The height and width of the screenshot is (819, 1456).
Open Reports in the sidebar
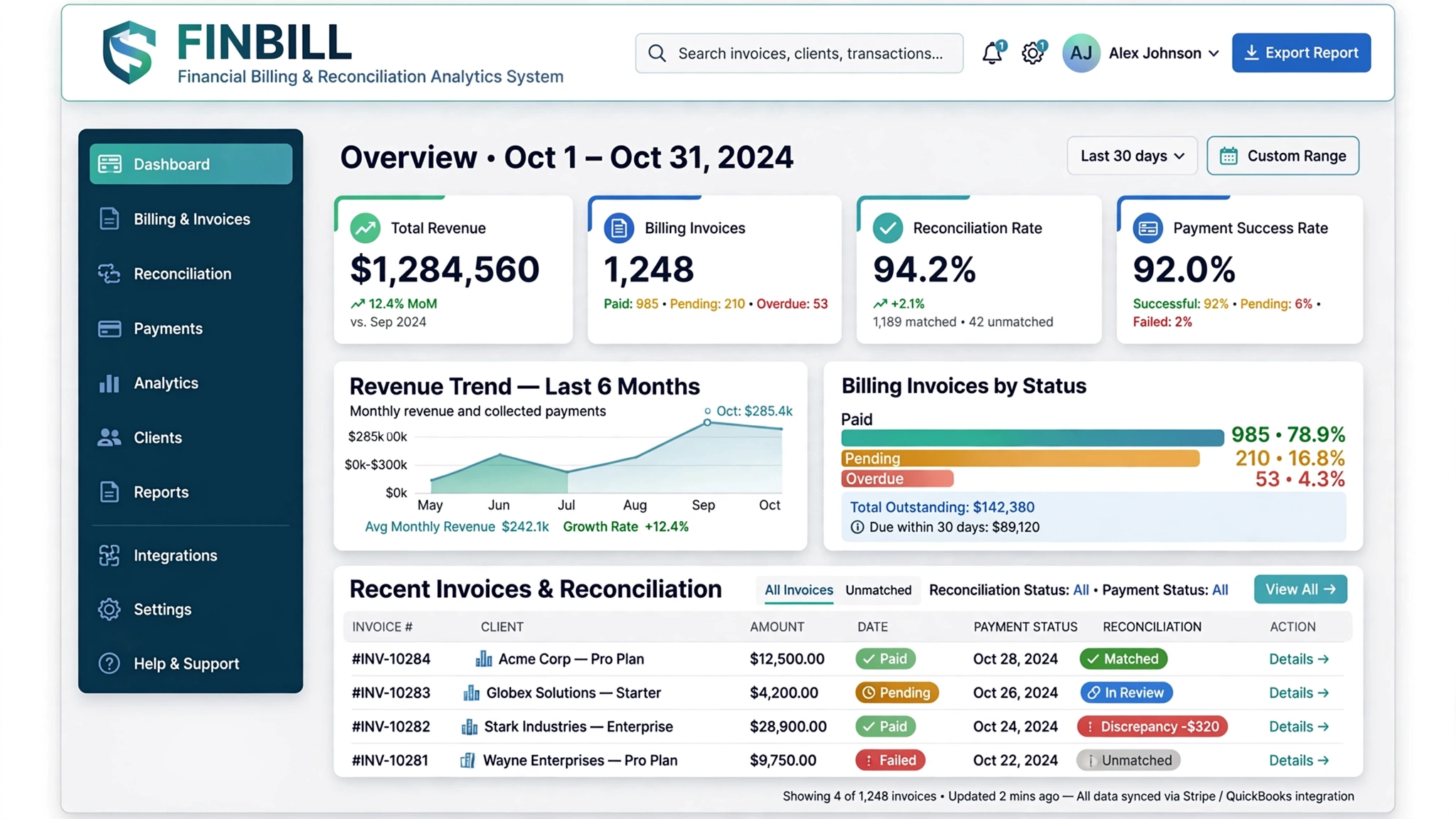click(x=191, y=492)
